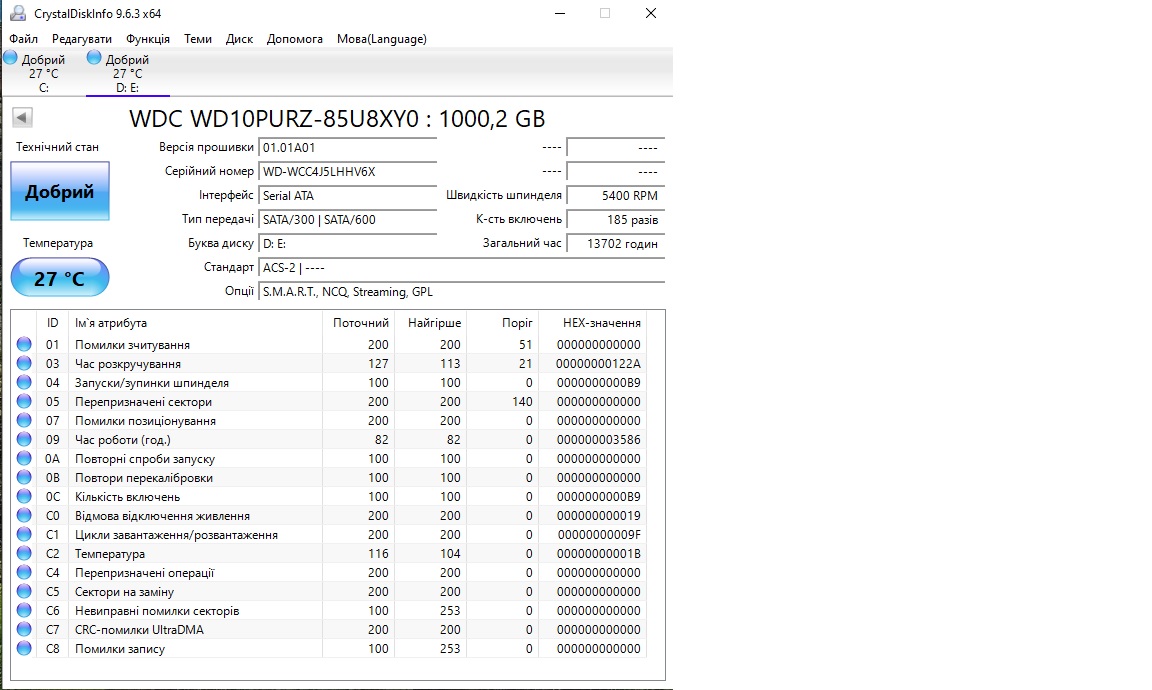Open the Мова(Language) menu
The image size is (1152, 690).
tap(381, 39)
